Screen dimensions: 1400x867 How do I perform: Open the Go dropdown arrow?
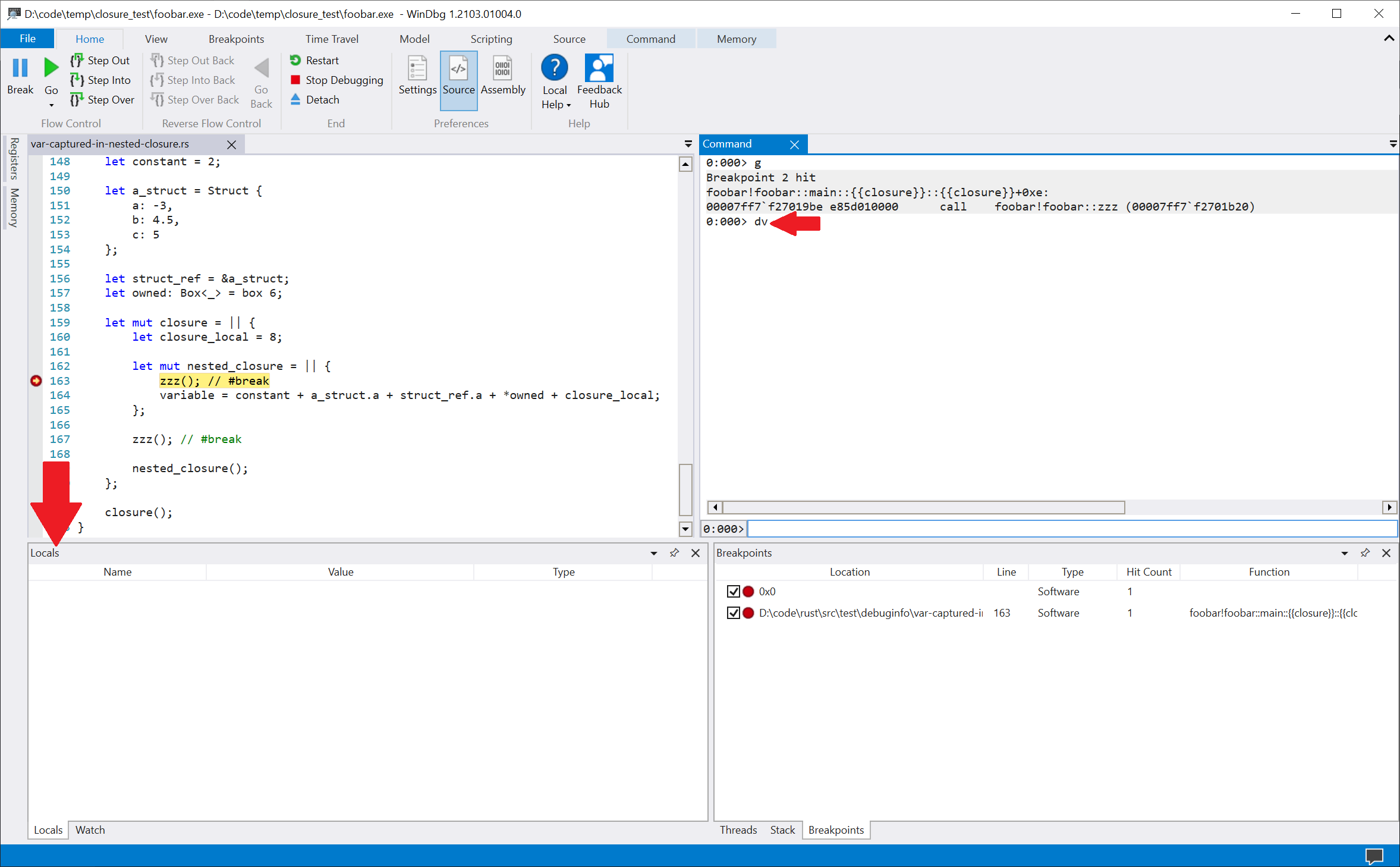click(51, 105)
